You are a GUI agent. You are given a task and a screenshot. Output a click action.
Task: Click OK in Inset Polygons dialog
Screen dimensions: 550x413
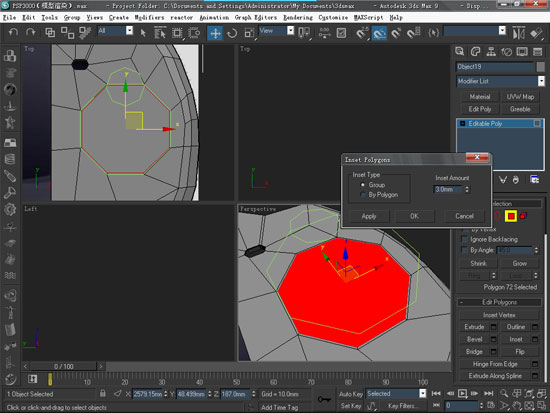point(414,216)
